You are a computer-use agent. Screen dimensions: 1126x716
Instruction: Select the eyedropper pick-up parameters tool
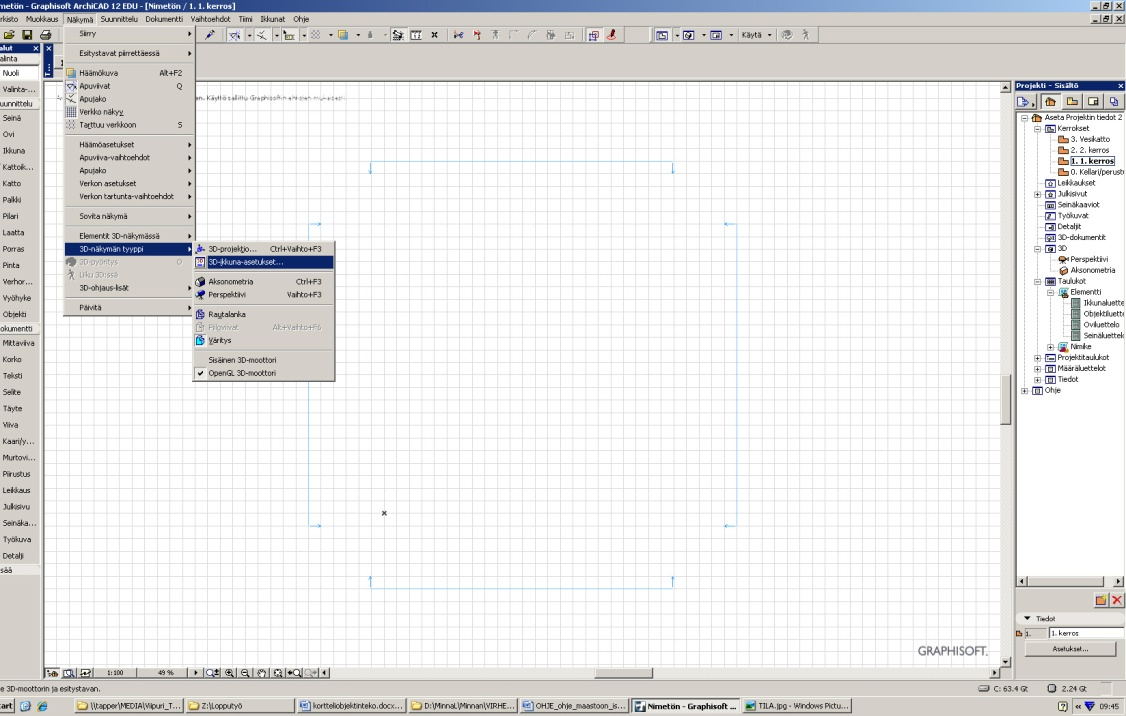[x=210, y=34]
